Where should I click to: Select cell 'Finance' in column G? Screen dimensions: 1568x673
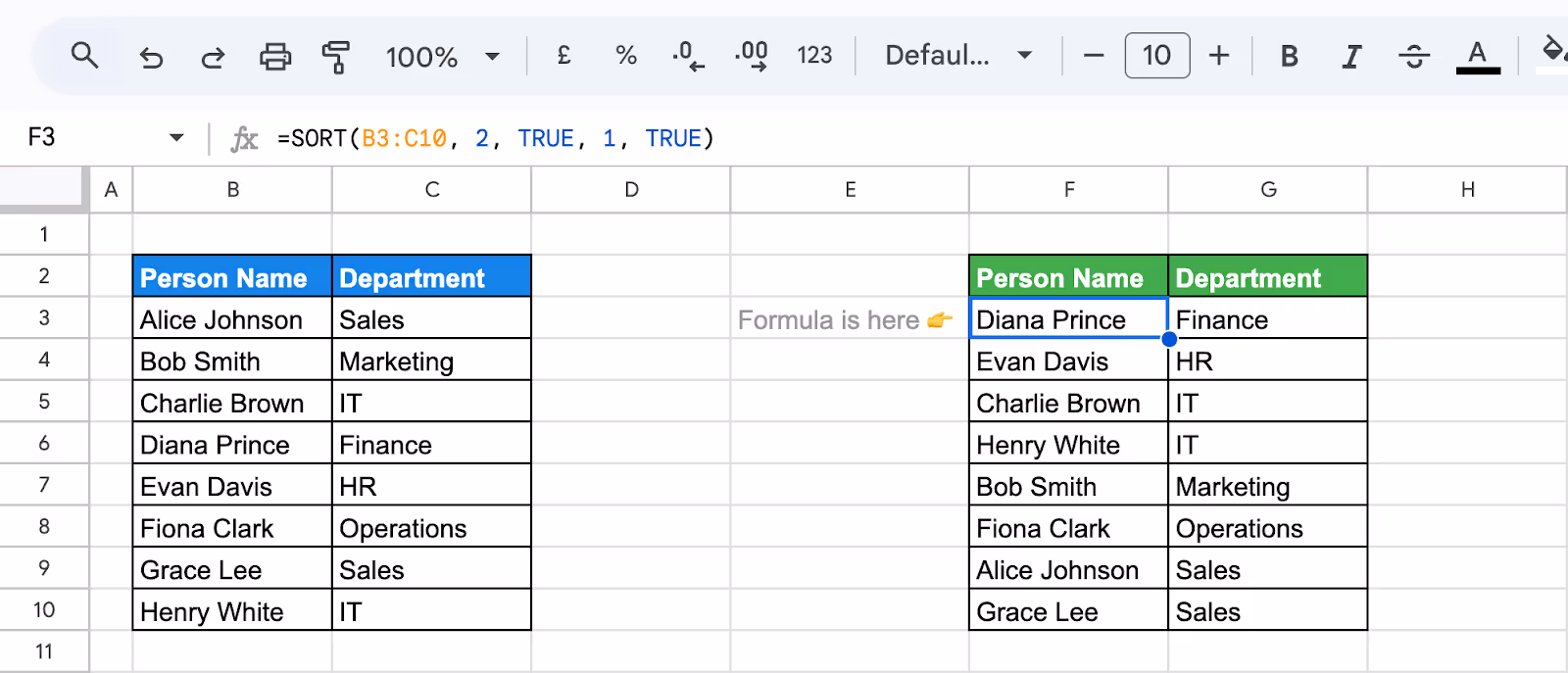tap(1268, 318)
